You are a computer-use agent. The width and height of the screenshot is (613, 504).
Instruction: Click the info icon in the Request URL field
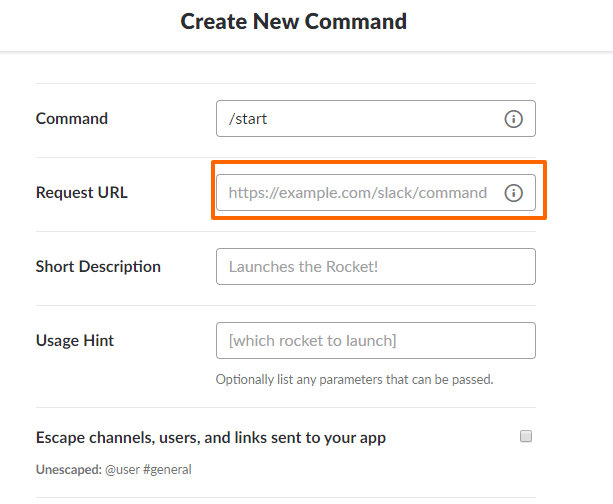click(x=513, y=193)
